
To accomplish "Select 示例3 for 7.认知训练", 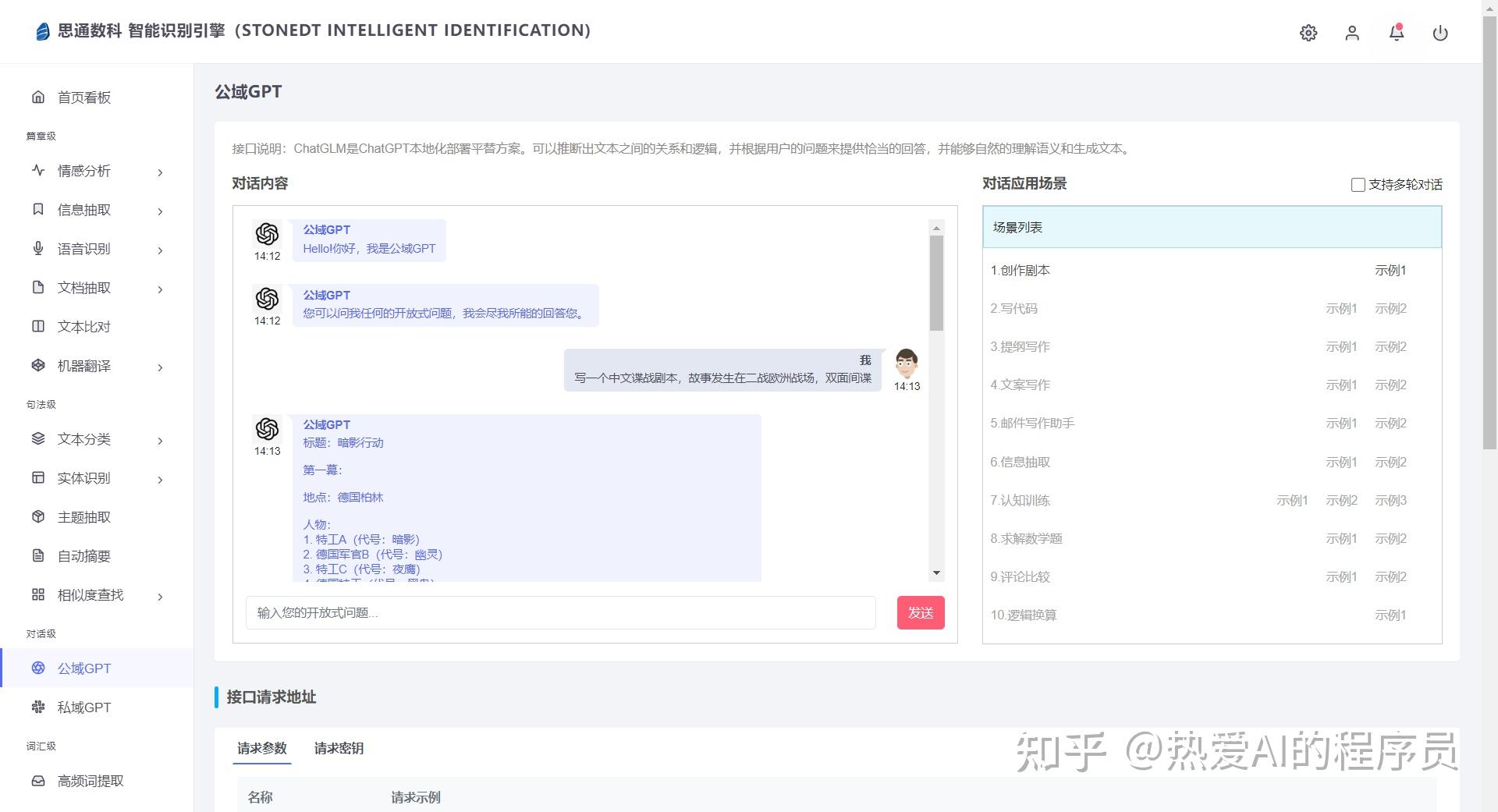I will pyautogui.click(x=1390, y=501).
